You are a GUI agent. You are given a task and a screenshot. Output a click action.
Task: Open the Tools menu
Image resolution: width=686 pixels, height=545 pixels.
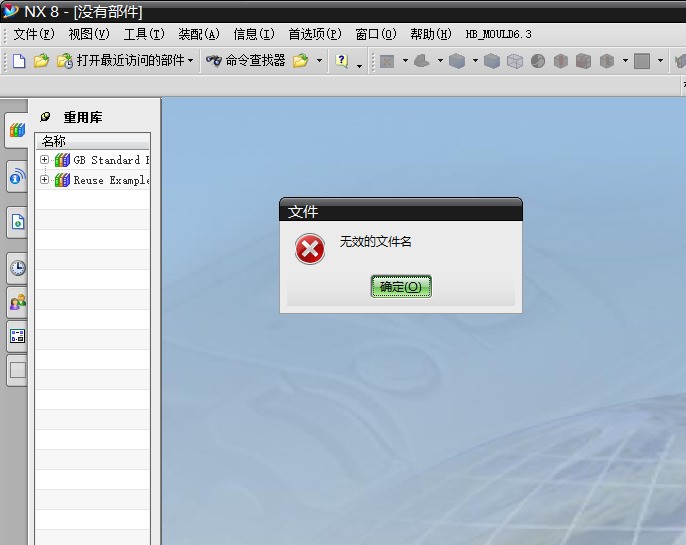point(144,34)
